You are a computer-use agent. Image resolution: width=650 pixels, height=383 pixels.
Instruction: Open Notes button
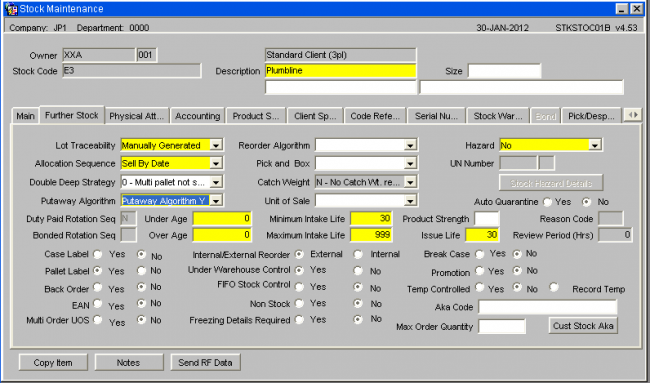point(129,362)
